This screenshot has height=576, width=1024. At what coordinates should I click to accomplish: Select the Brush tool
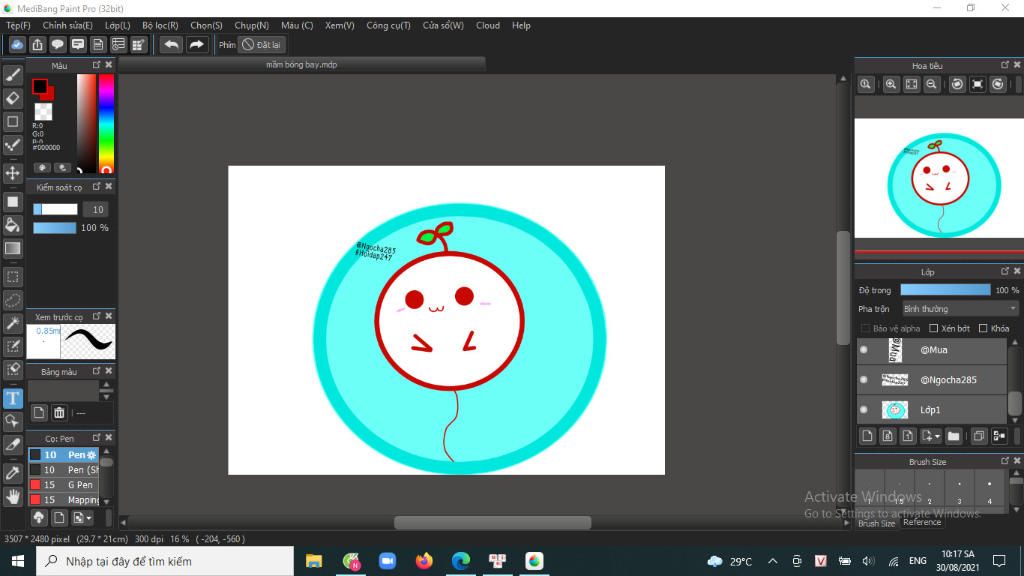[x=12, y=74]
